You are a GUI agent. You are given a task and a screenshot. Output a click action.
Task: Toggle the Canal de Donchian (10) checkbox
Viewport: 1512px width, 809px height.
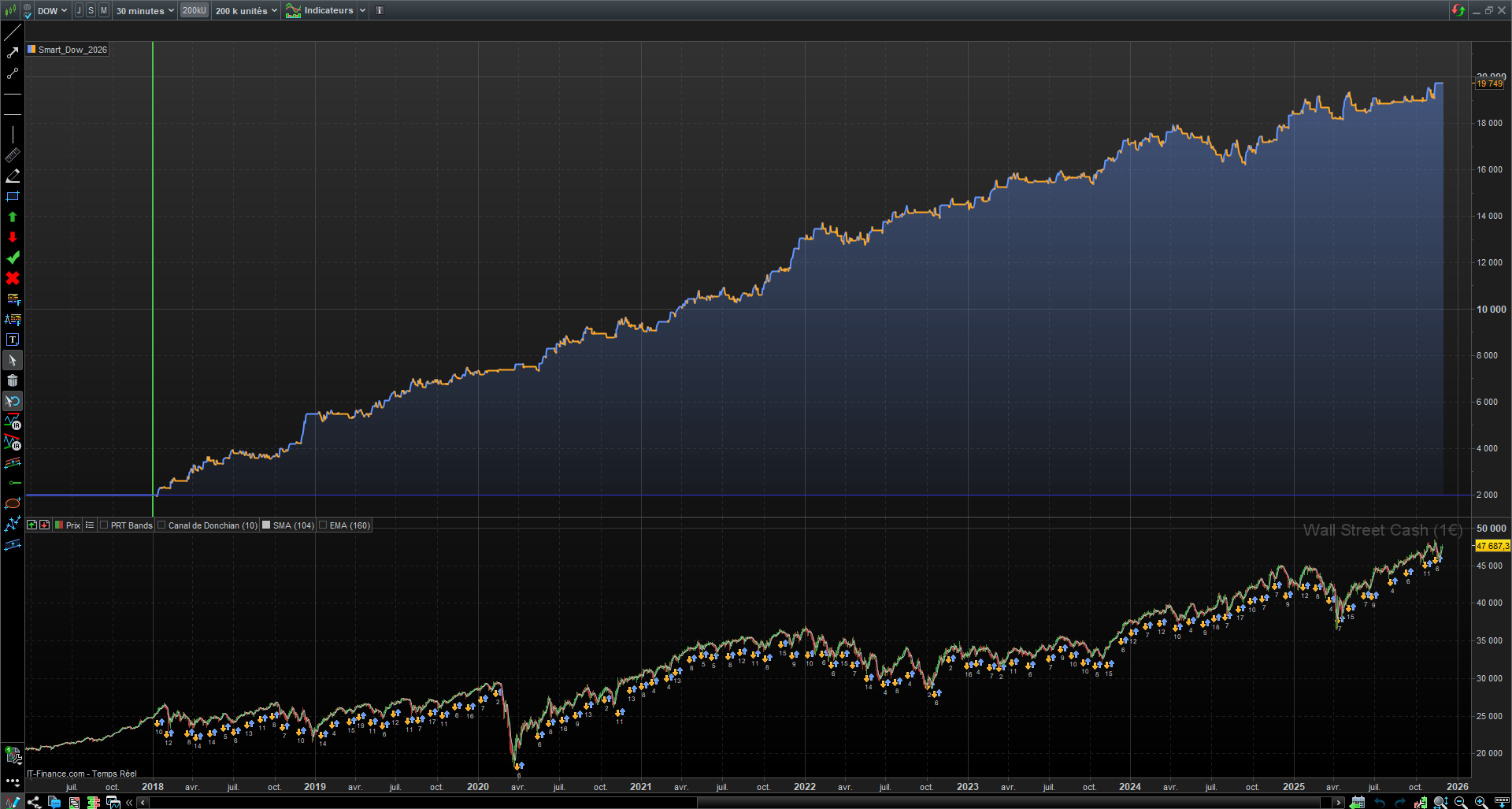tap(161, 525)
